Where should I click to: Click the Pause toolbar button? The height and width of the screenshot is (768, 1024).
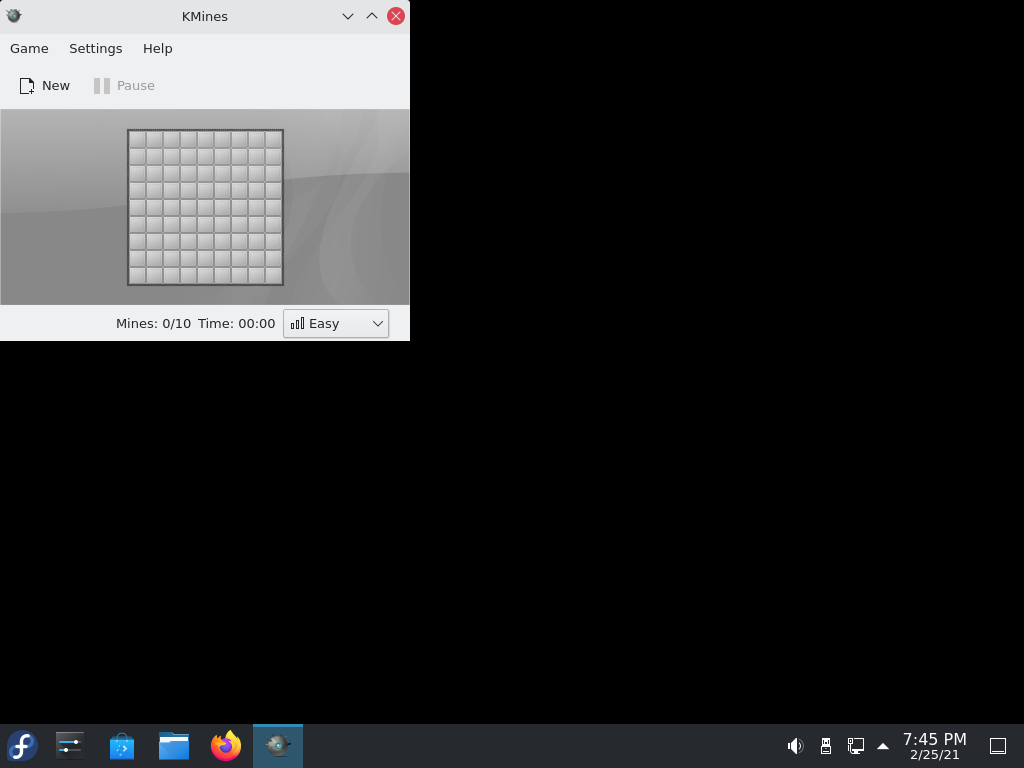tap(124, 86)
